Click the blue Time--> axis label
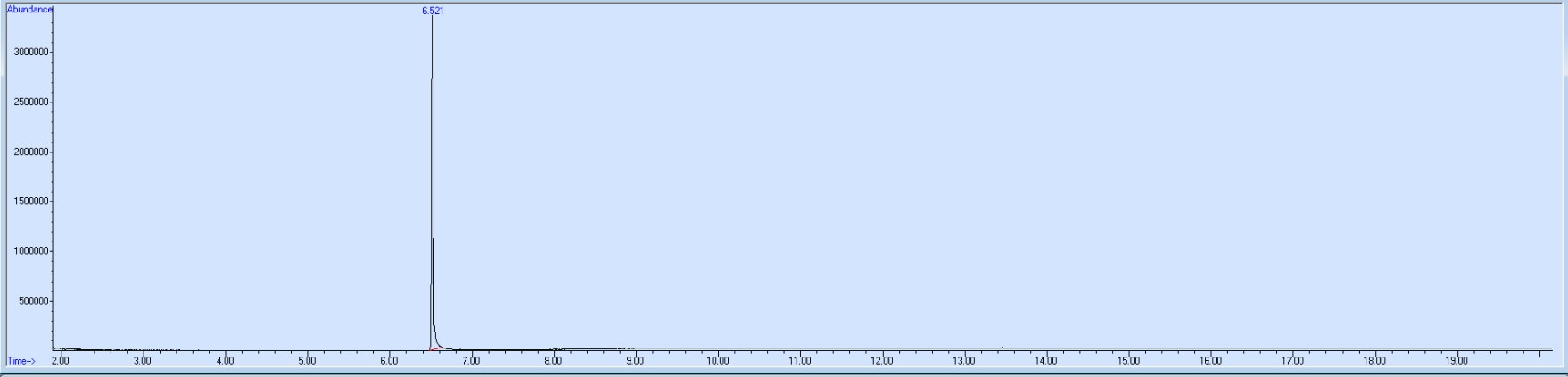Image resolution: width=1568 pixels, height=377 pixels. pos(21,361)
